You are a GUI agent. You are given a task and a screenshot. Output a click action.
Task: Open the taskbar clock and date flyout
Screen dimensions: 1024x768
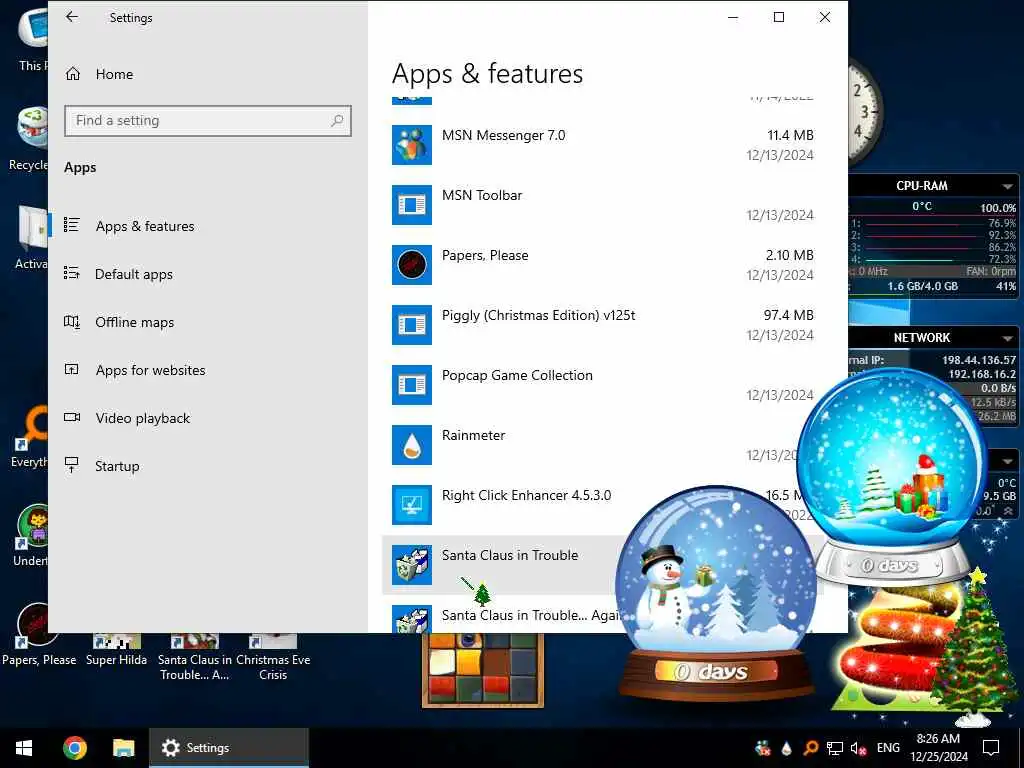pyautogui.click(x=938, y=748)
